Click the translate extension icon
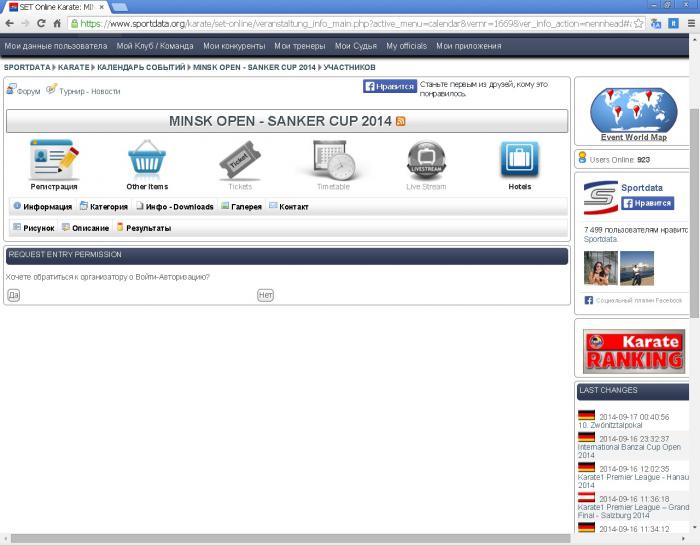Viewport: 700px width, 546px height. pyautogui.click(x=656, y=24)
